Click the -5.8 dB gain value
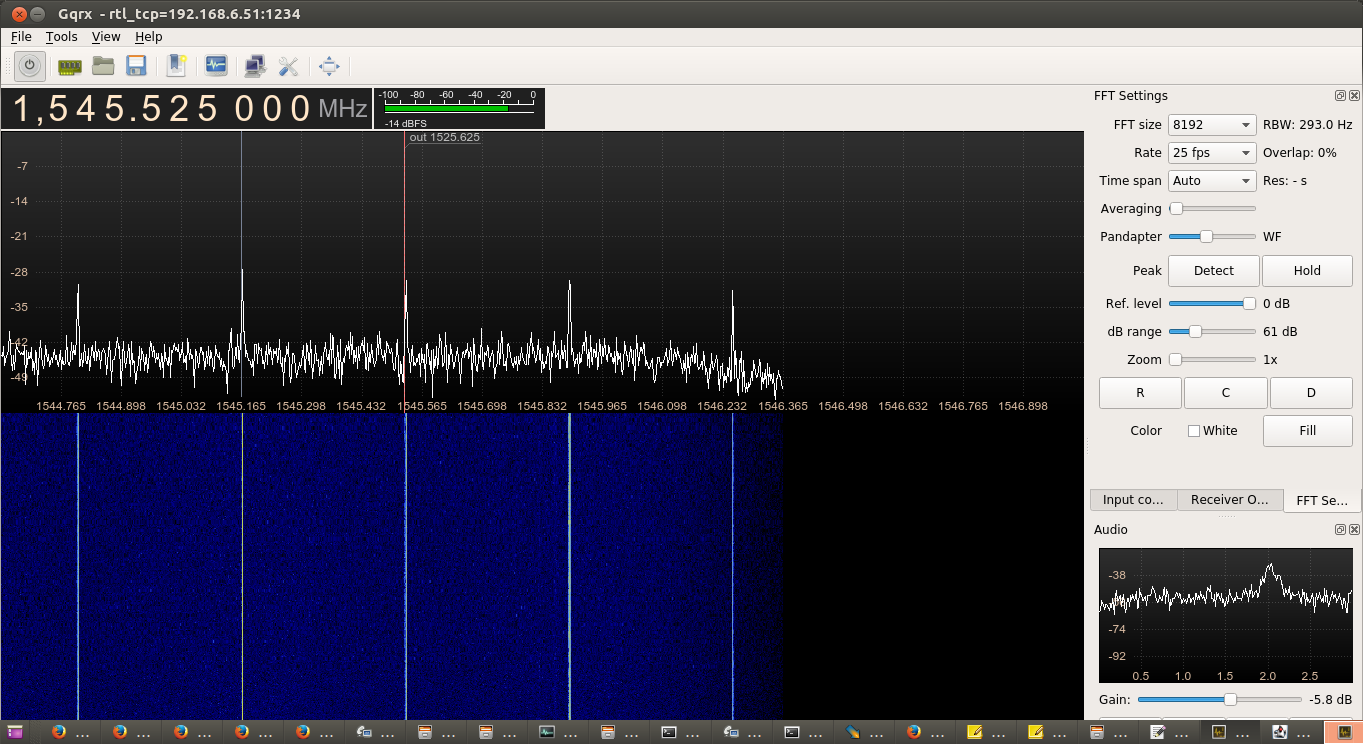 [1331, 700]
